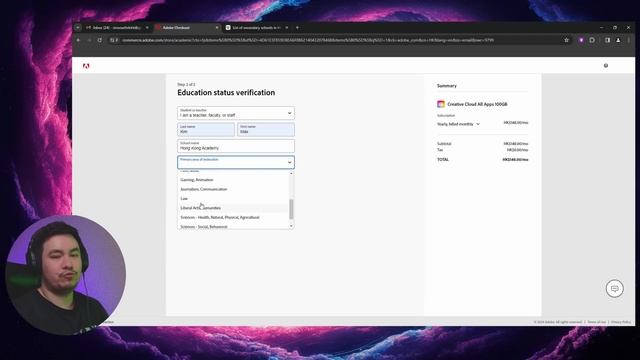640x360 pixels.
Task: Click the Creative Cloud All Apps 100GB text
Action: point(477,104)
